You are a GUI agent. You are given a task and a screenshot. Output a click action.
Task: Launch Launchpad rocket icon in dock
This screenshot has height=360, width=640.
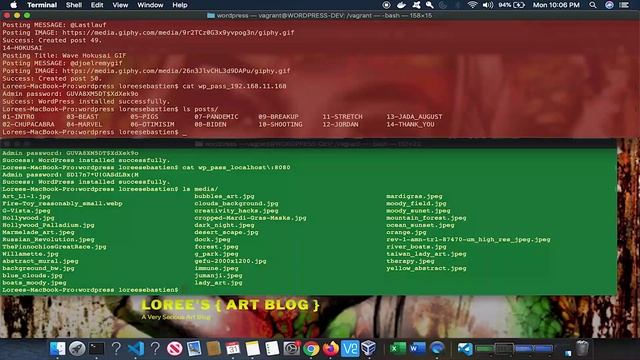coord(77,349)
